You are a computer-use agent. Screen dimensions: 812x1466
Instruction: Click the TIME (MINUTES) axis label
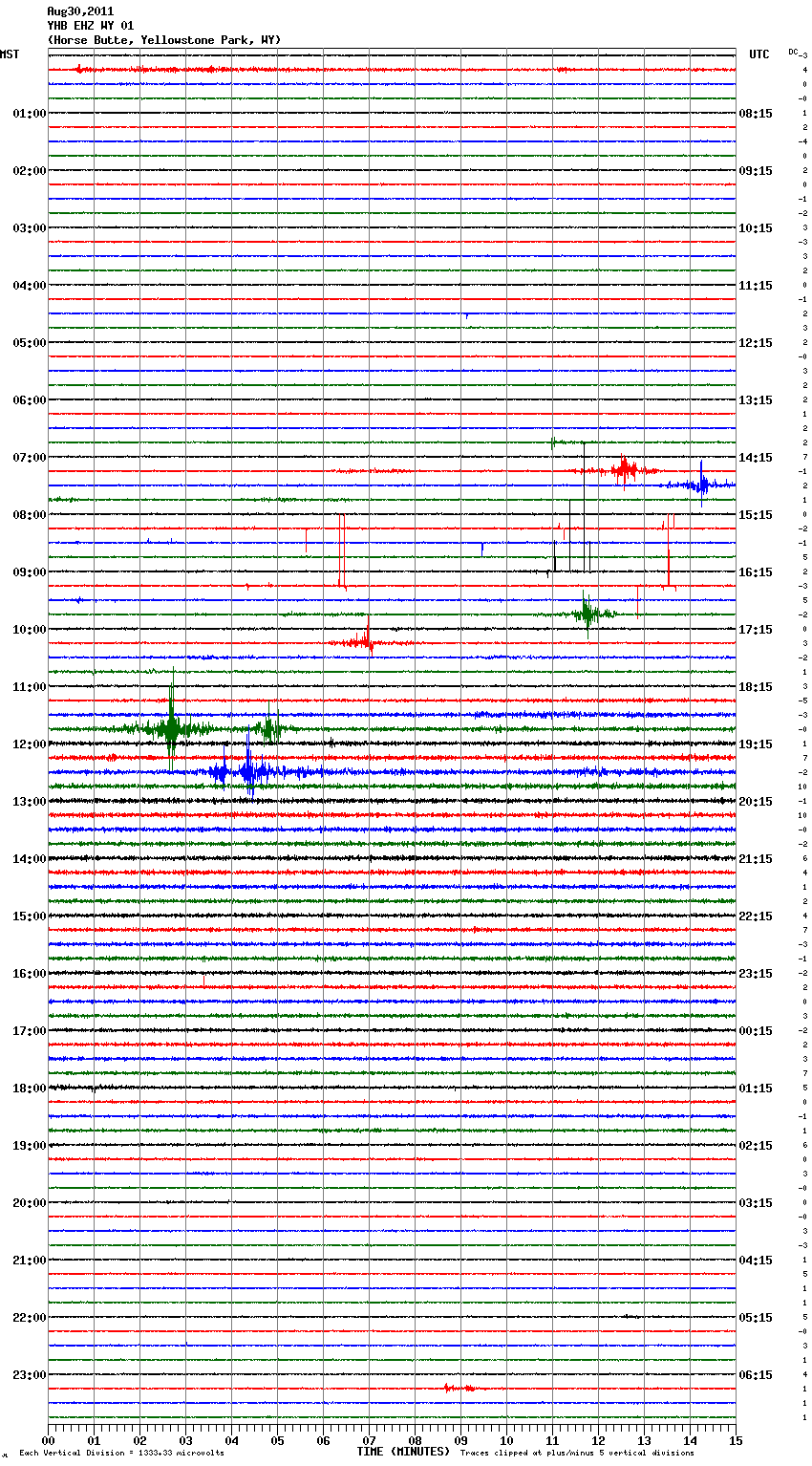[x=403, y=1452]
